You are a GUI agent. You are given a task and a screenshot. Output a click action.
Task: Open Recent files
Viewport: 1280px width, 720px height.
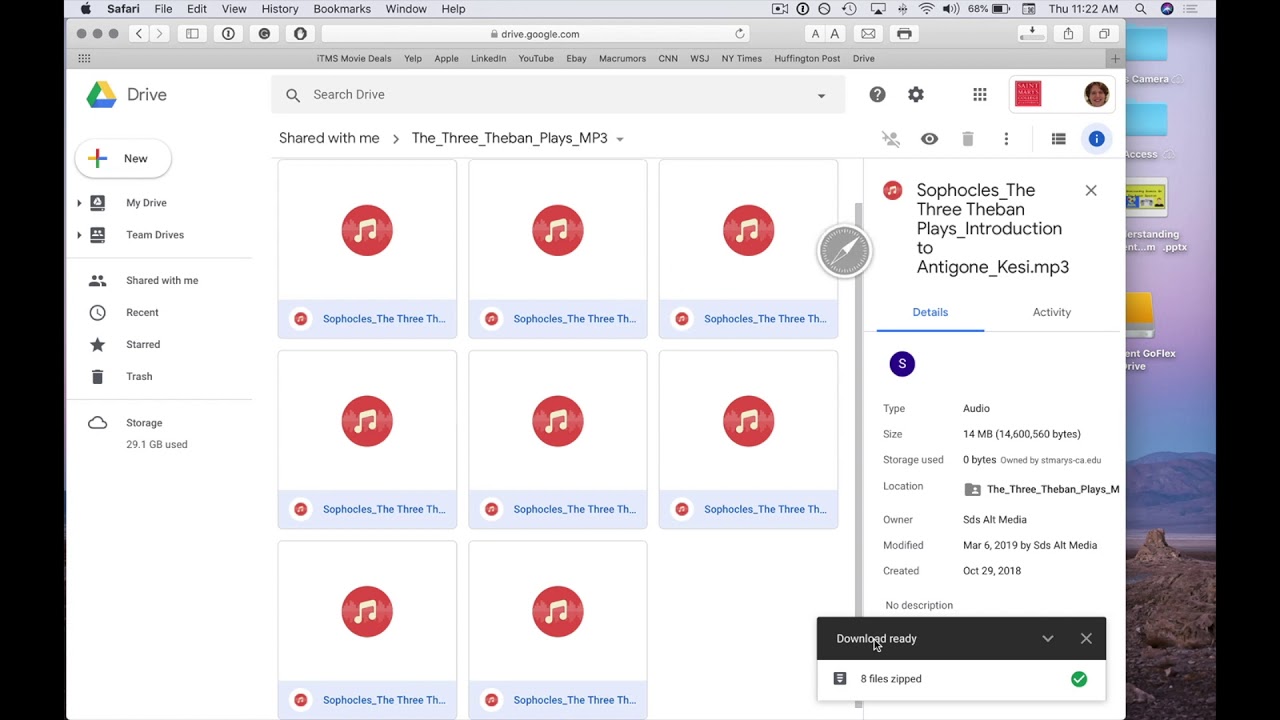click(142, 313)
